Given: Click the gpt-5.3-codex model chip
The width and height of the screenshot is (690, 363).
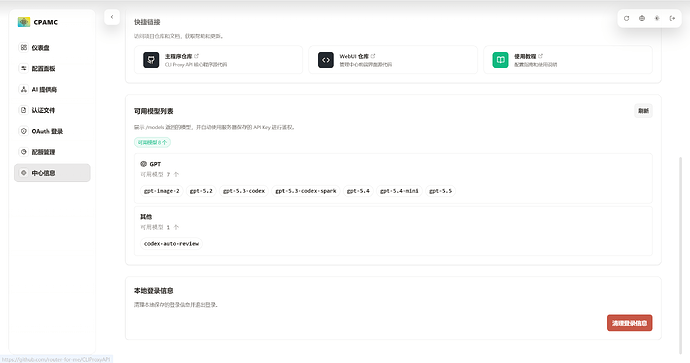Looking at the screenshot, I should point(244,191).
